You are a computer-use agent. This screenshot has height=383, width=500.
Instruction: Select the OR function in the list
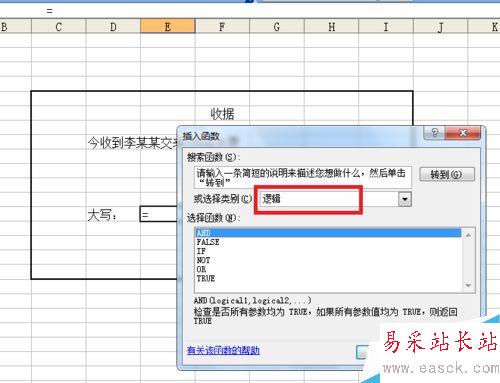tap(328, 269)
